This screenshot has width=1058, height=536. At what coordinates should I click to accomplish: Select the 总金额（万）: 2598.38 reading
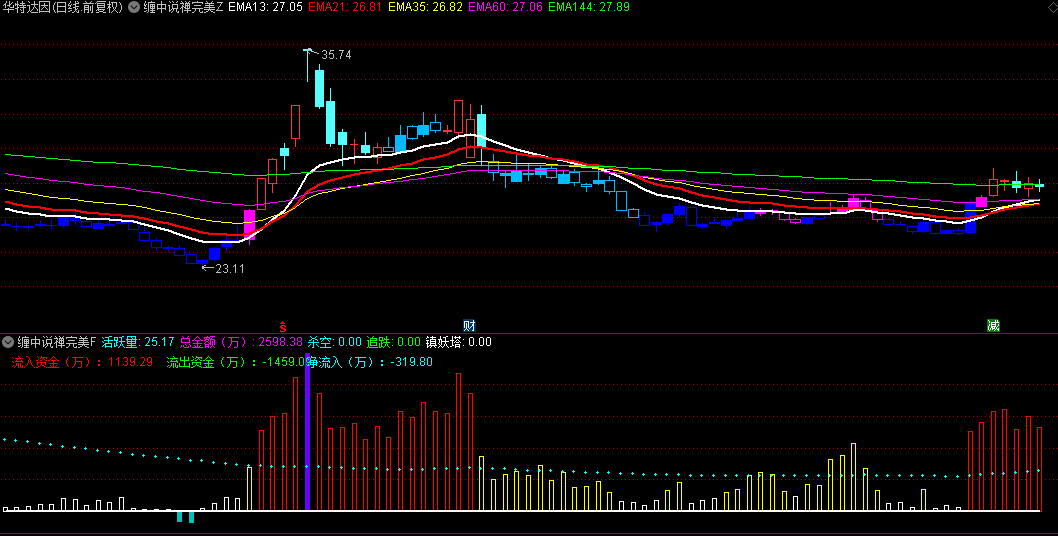pyautogui.click(x=242, y=342)
